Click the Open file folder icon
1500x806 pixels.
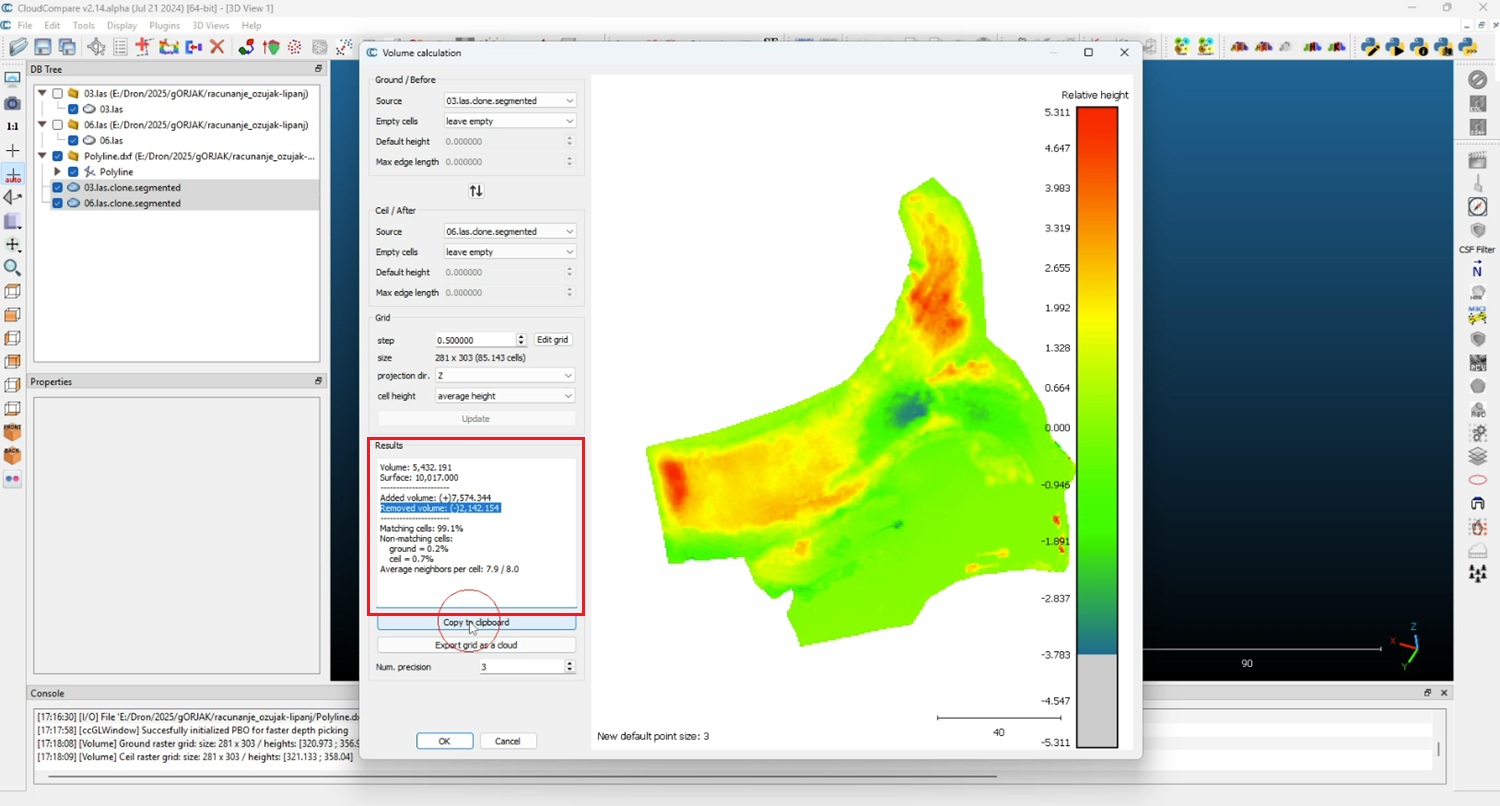coord(18,47)
